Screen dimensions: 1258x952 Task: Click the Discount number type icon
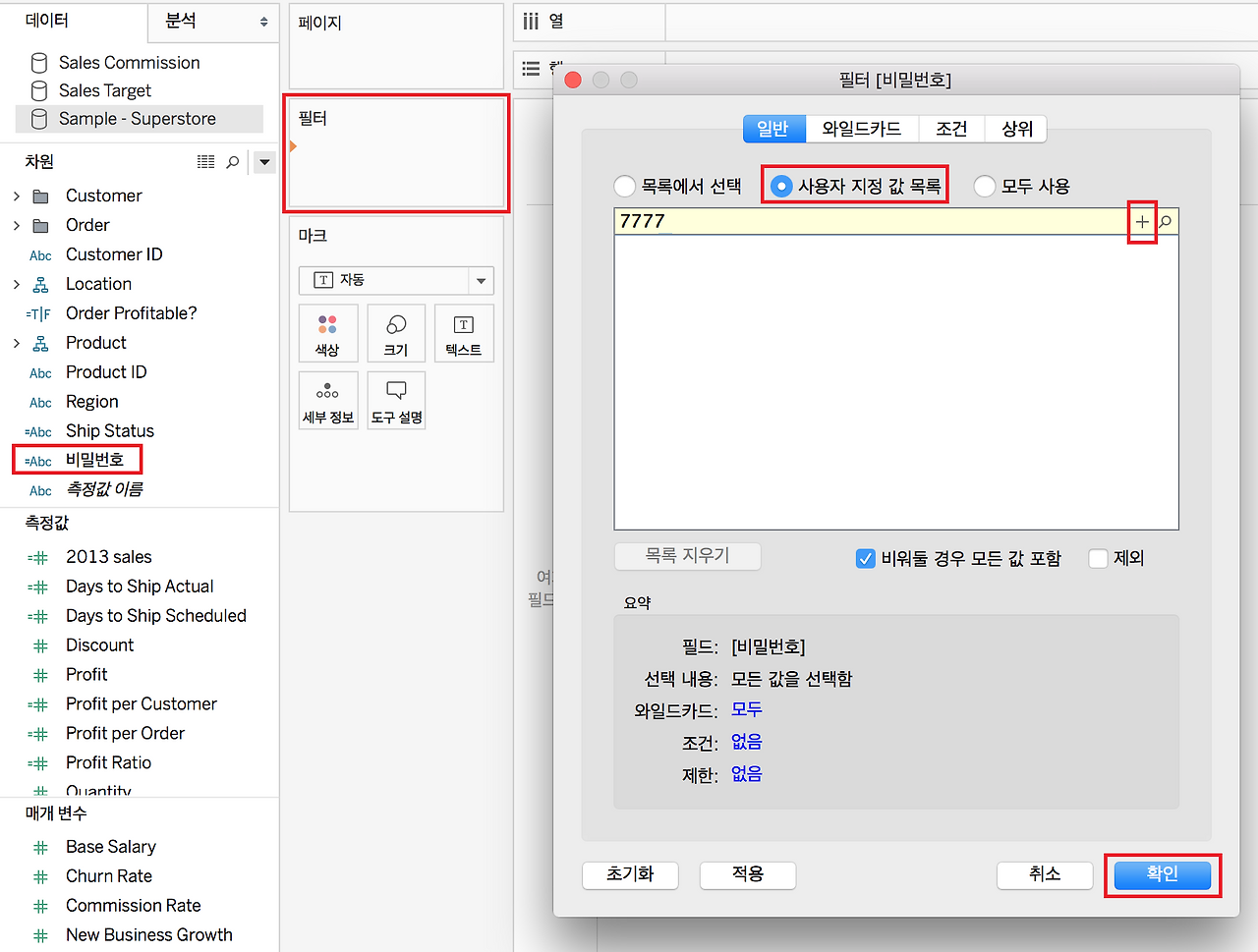[40, 645]
